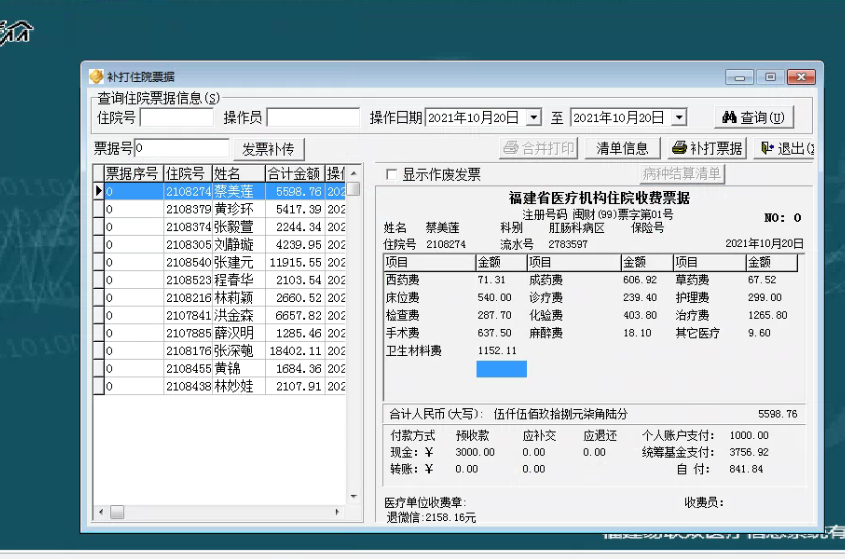
Task: Click the horizontal scrollbar thumb
Action: pyautogui.click(x=117, y=512)
